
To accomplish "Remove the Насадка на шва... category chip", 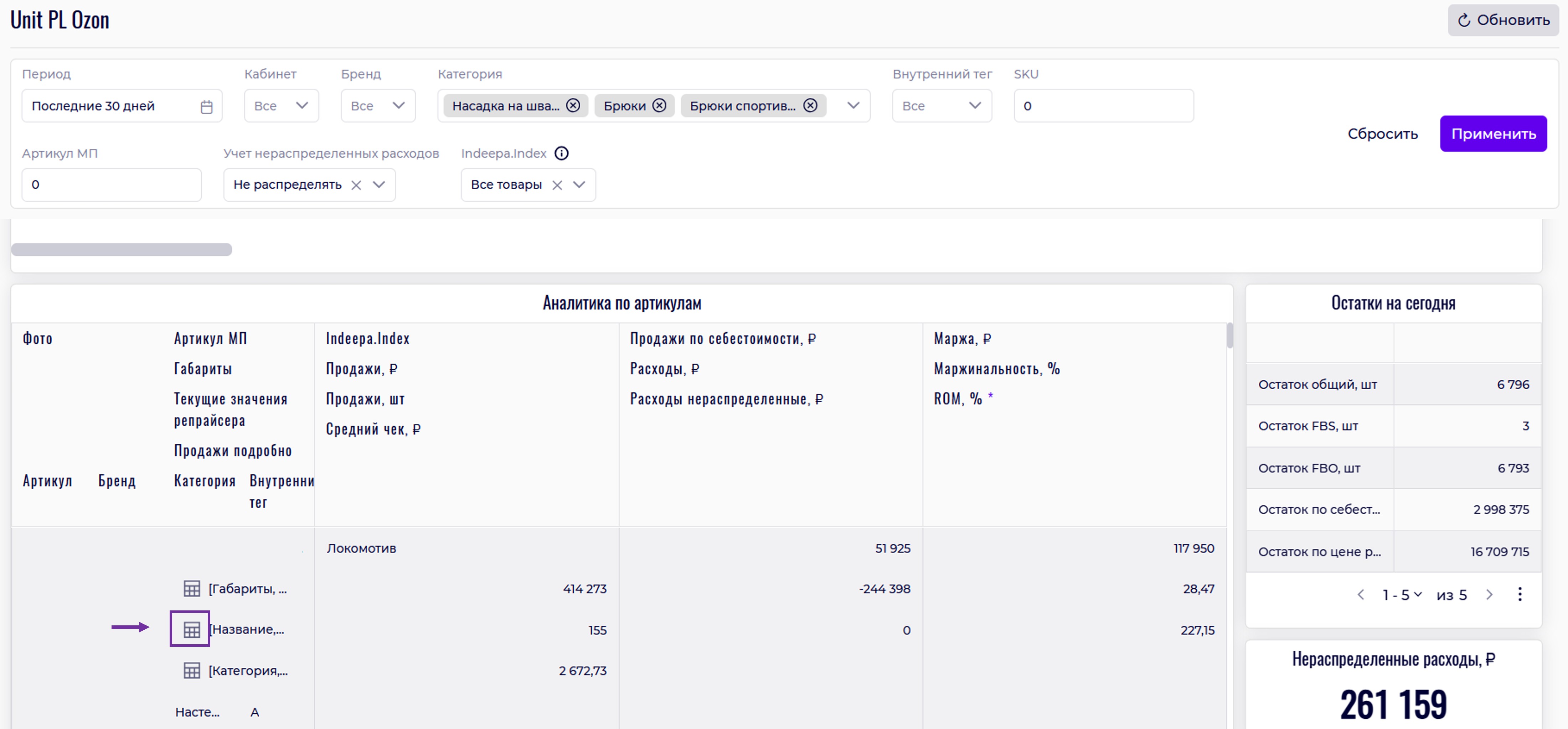I will 573,106.
